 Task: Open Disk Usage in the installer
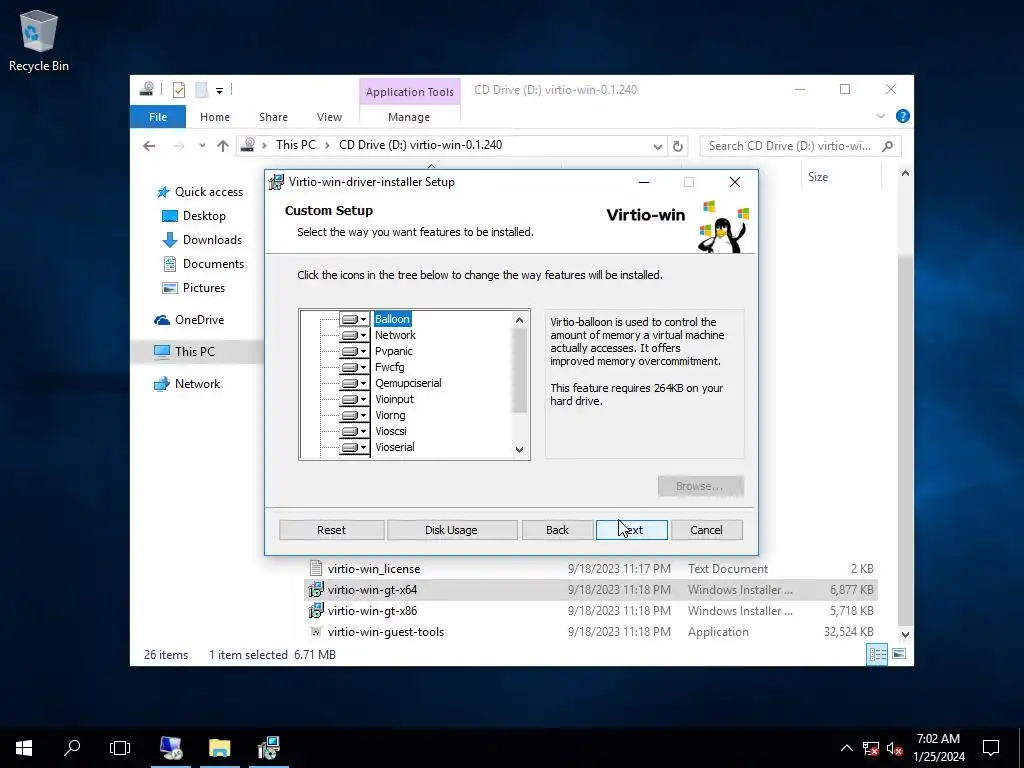click(x=452, y=530)
